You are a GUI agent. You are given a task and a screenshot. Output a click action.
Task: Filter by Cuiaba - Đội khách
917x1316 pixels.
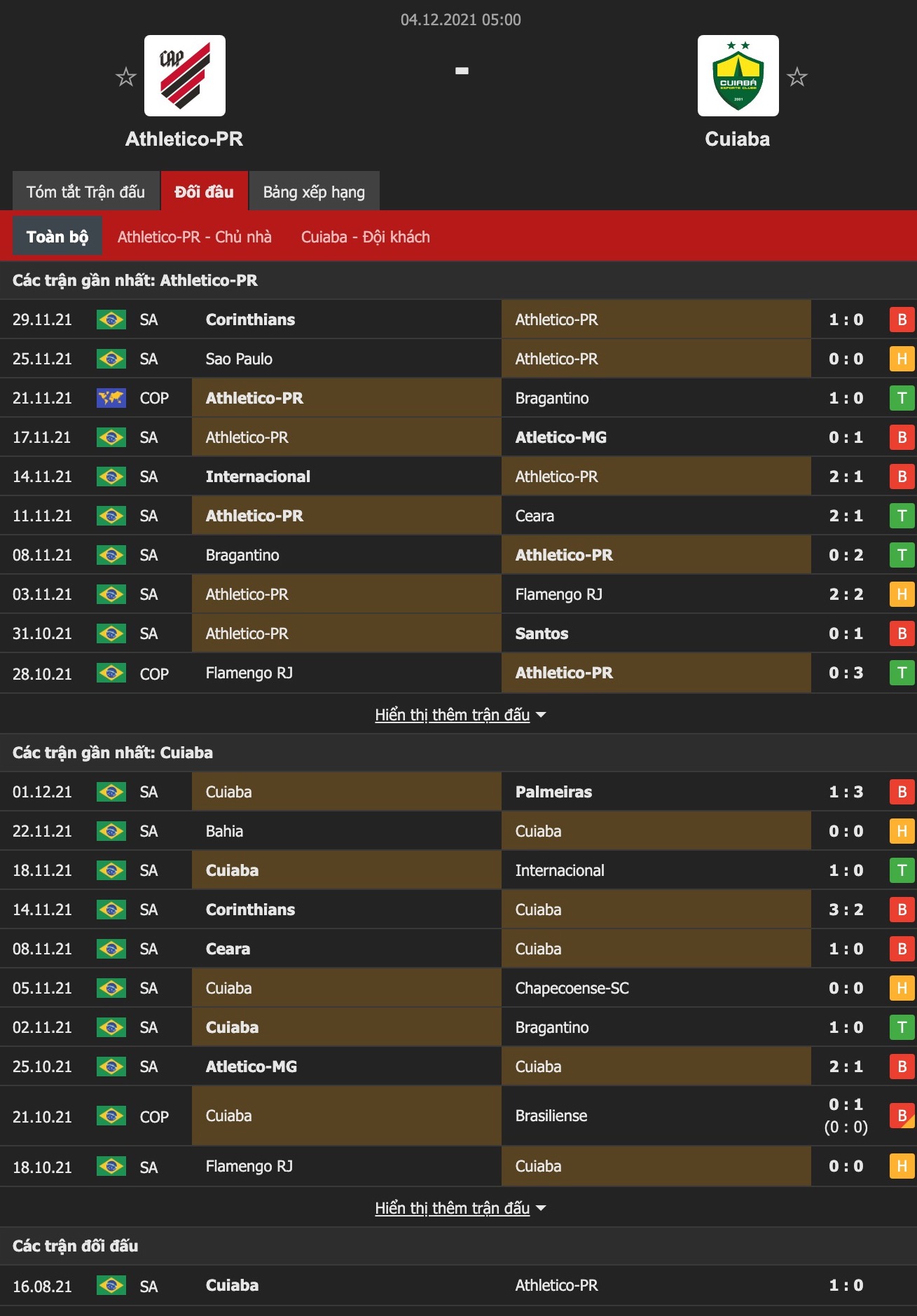(366, 237)
